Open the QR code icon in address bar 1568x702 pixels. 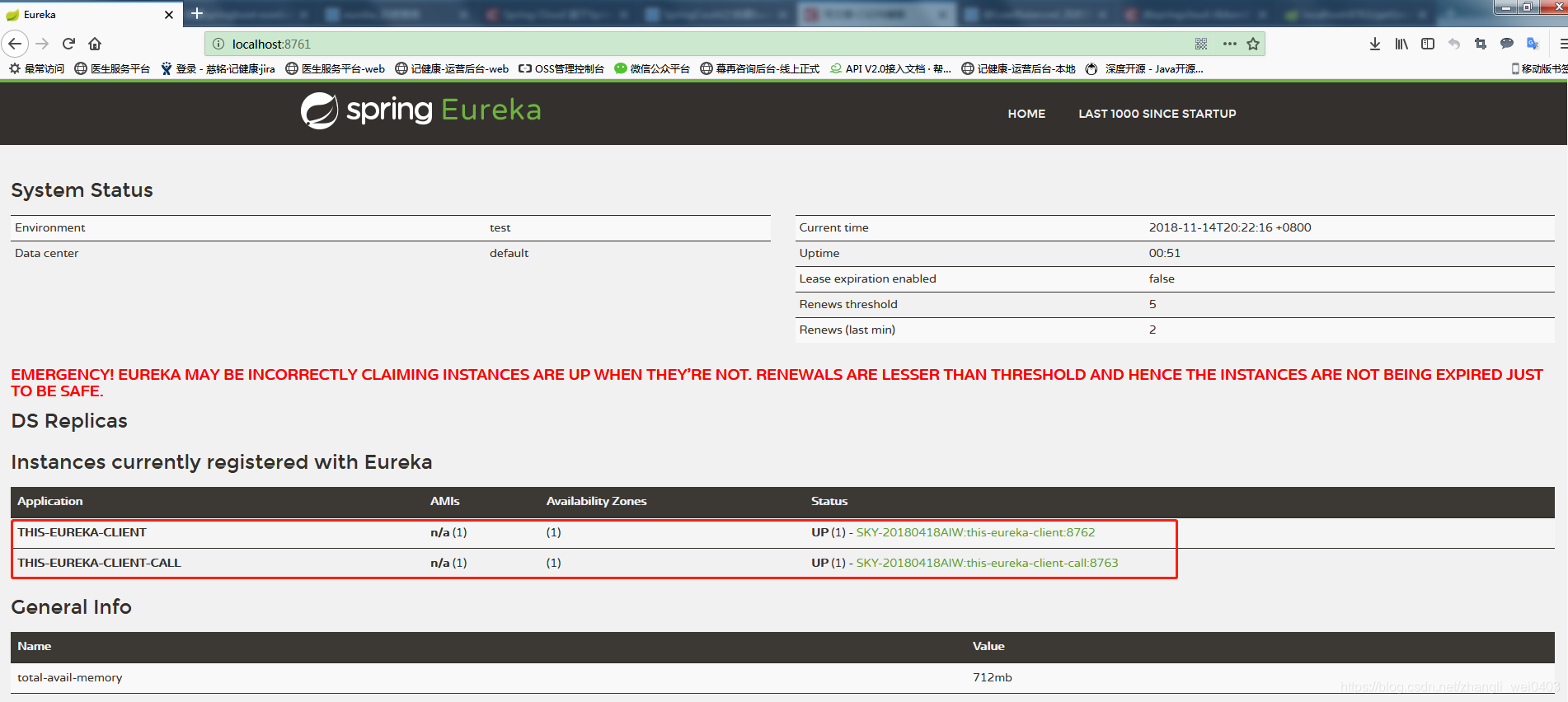pos(1201,44)
